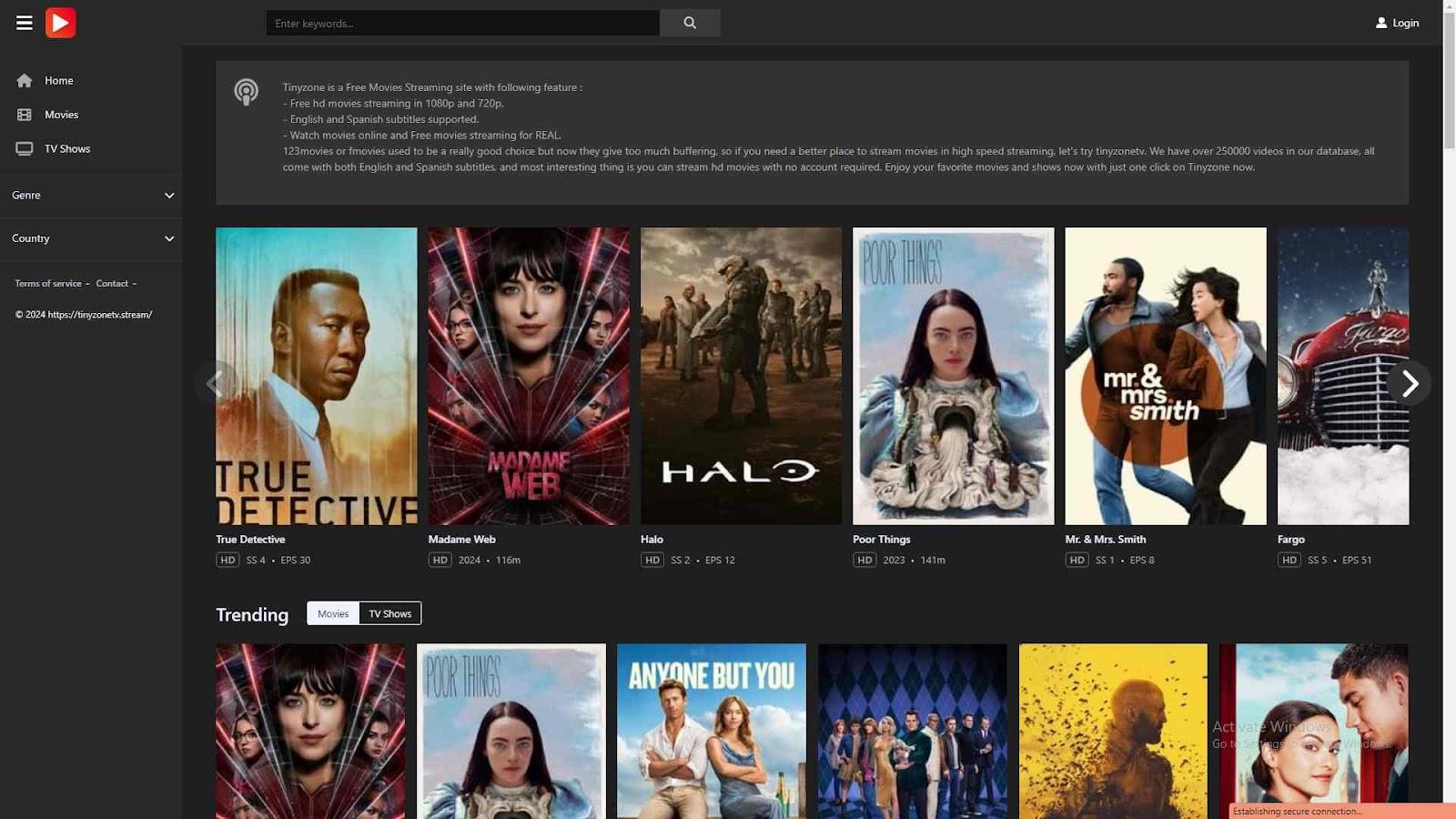Click 'EPS 12' under Halo
1456x819 pixels.
[720, 560]
